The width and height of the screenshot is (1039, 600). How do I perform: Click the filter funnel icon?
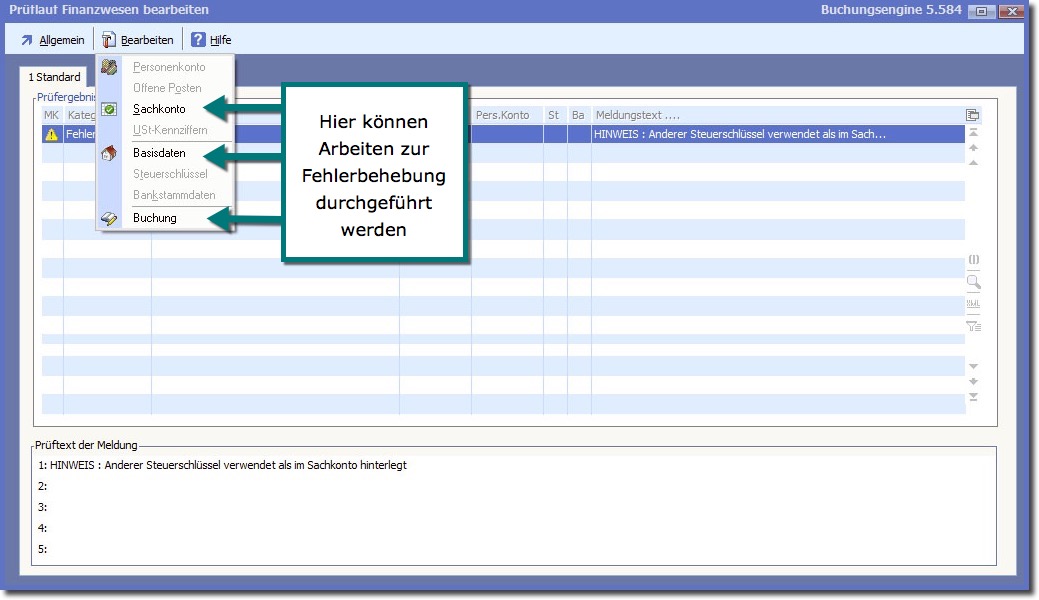[973, 326]
